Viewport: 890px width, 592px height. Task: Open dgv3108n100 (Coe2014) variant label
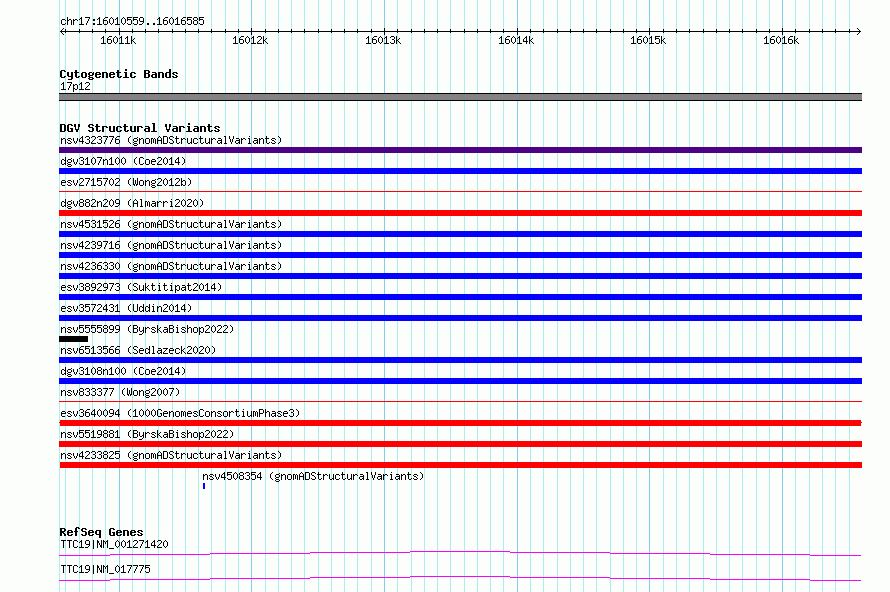tap(123, 371)
